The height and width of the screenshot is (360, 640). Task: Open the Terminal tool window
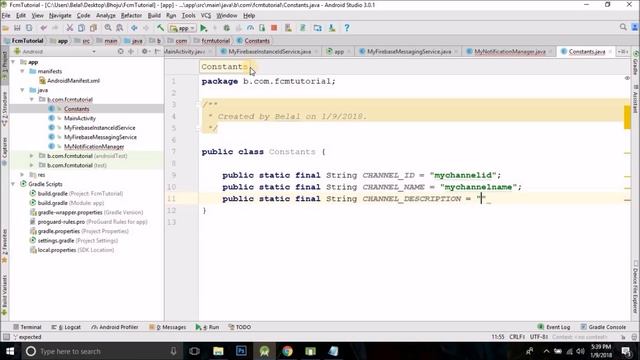point(27,327)
